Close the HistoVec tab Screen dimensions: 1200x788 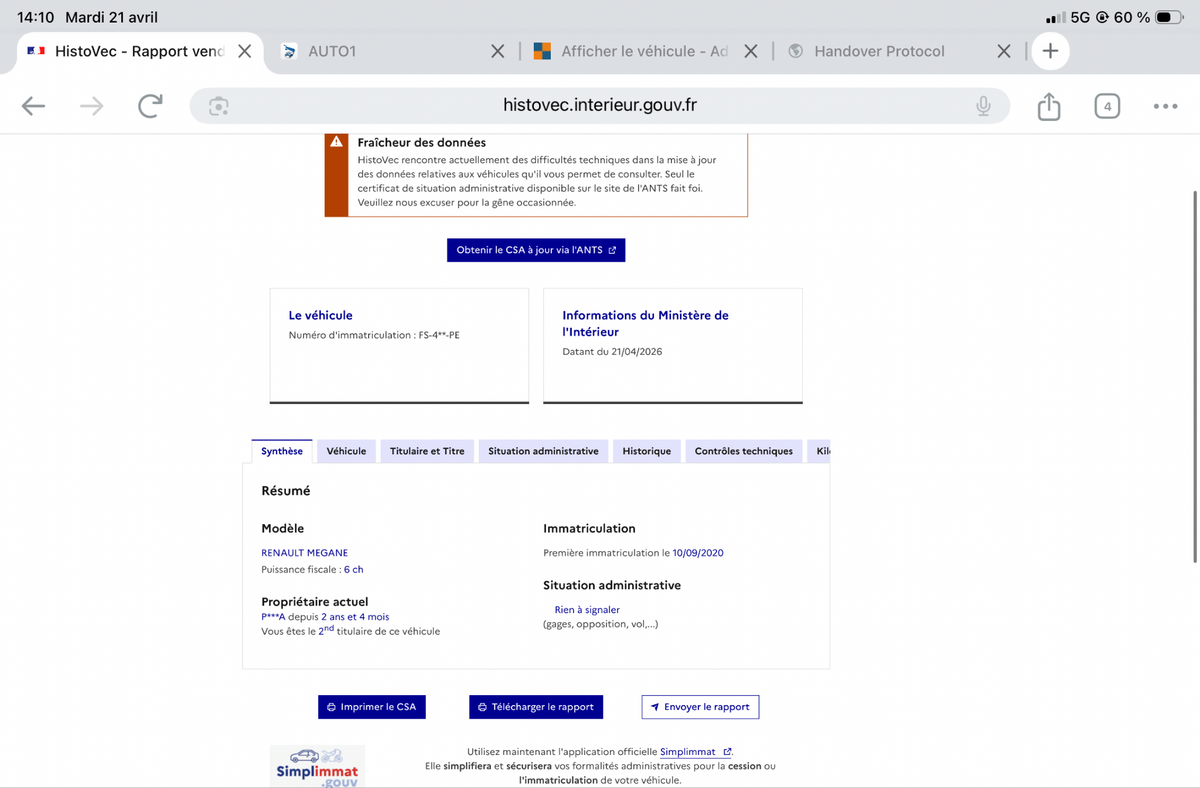(244, 51)
